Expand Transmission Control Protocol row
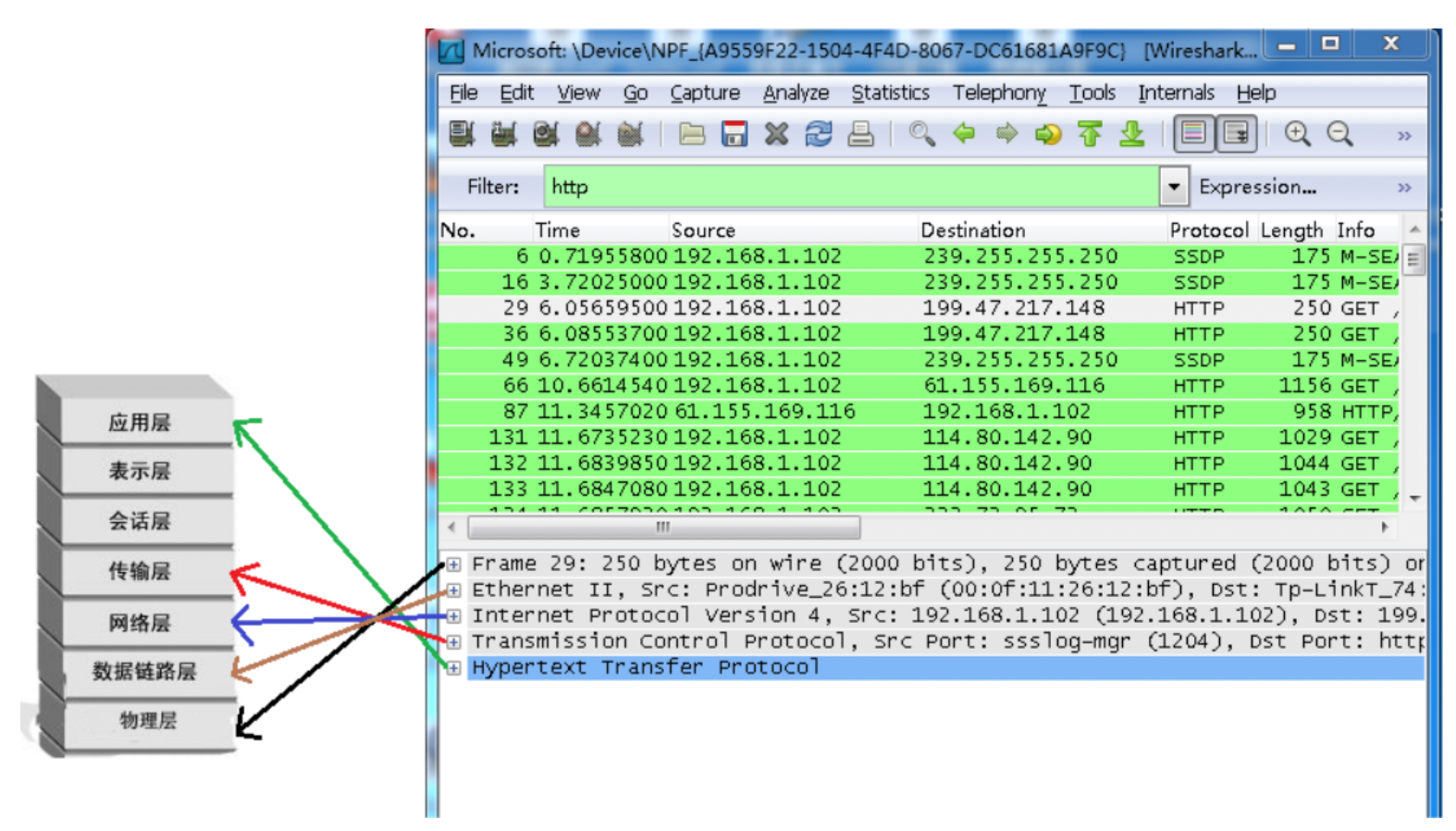This screenshot has height=831, width=1456. point(453,641)
